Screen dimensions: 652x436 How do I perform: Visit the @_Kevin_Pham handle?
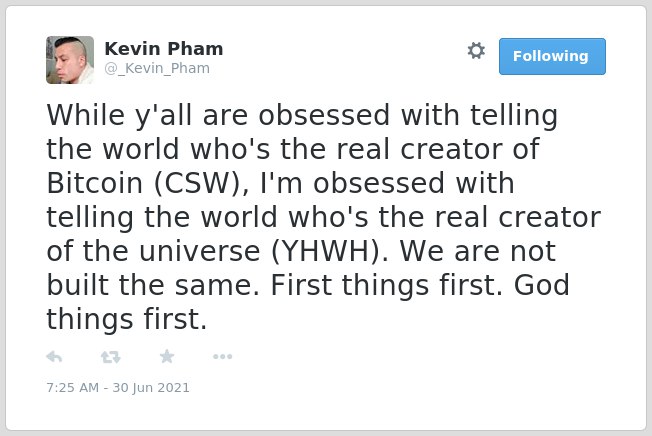[x=157, y=68]
